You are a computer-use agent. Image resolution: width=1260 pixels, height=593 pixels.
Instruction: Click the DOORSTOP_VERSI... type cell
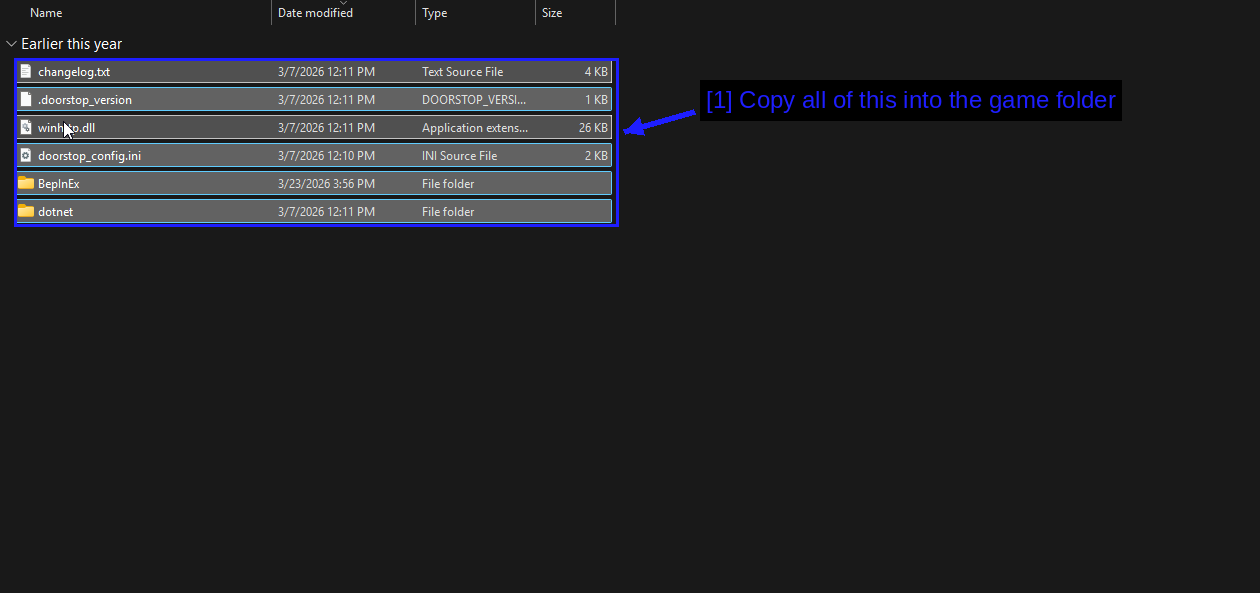click(x=474, y=100)
